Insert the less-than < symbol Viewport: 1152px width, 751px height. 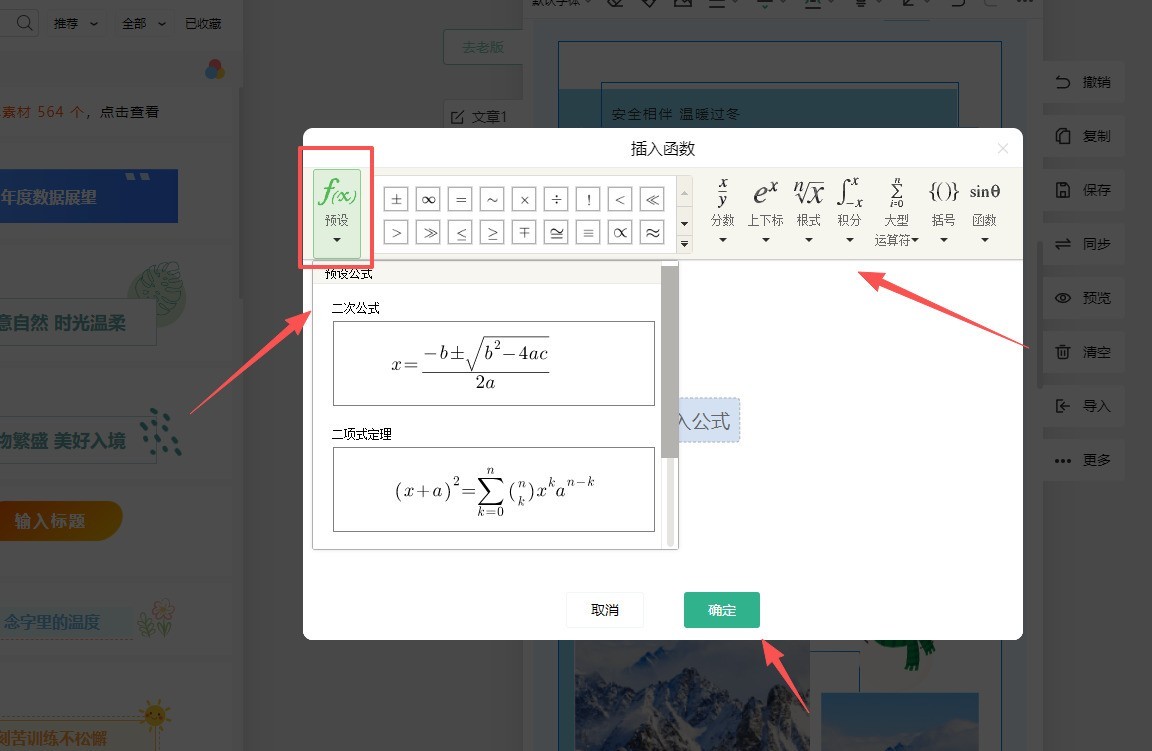coord(620,199)
